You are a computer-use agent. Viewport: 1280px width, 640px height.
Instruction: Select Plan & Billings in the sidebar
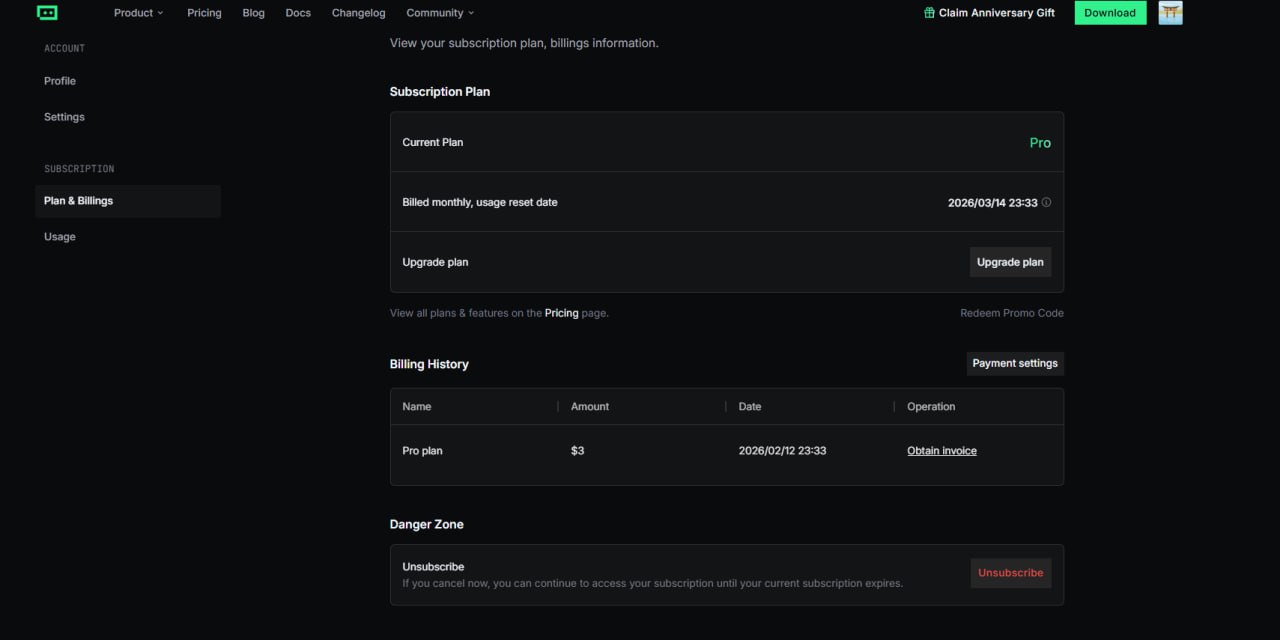(x=79, y=201)
